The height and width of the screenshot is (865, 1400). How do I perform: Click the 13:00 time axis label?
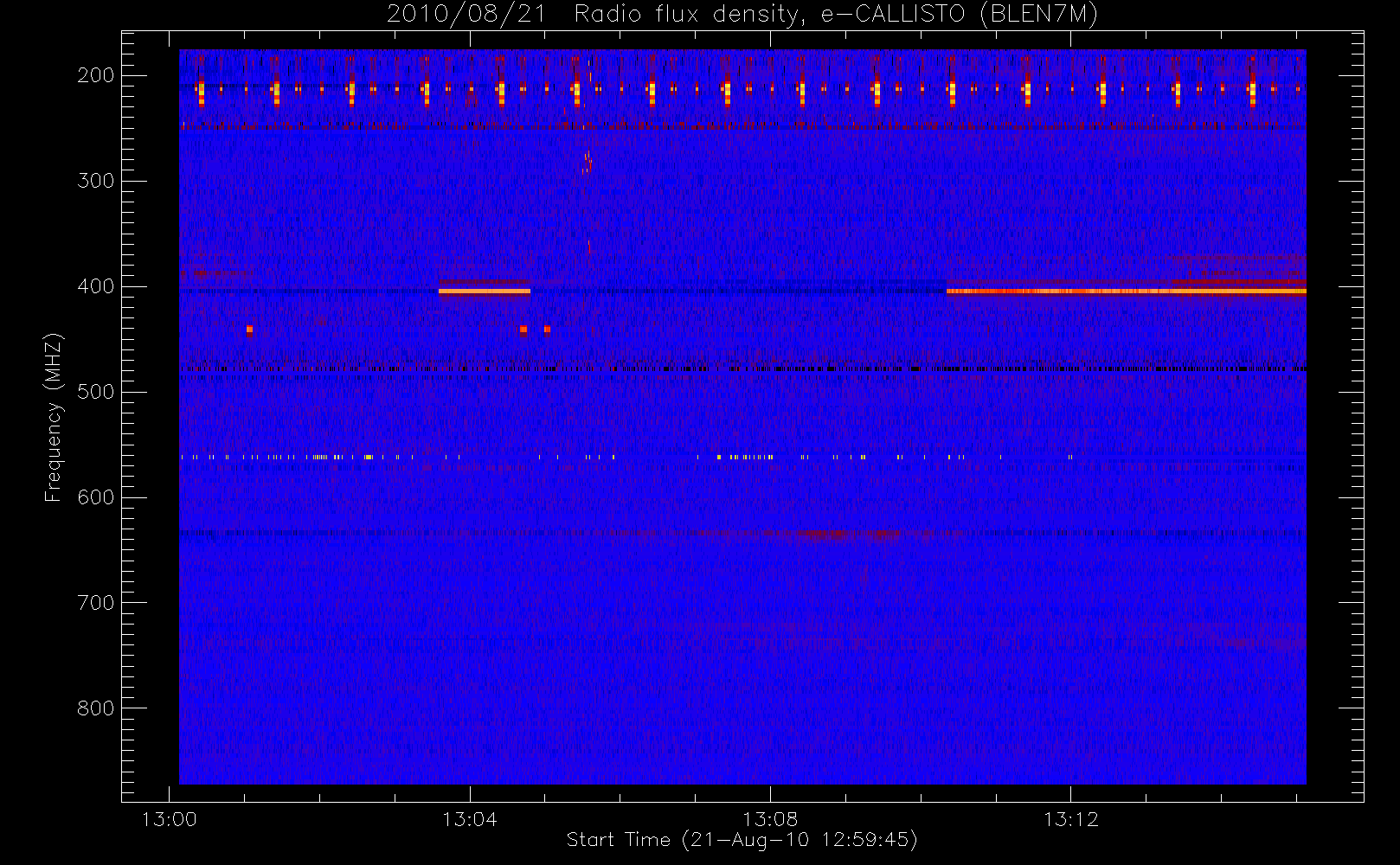tap(169, 819)
